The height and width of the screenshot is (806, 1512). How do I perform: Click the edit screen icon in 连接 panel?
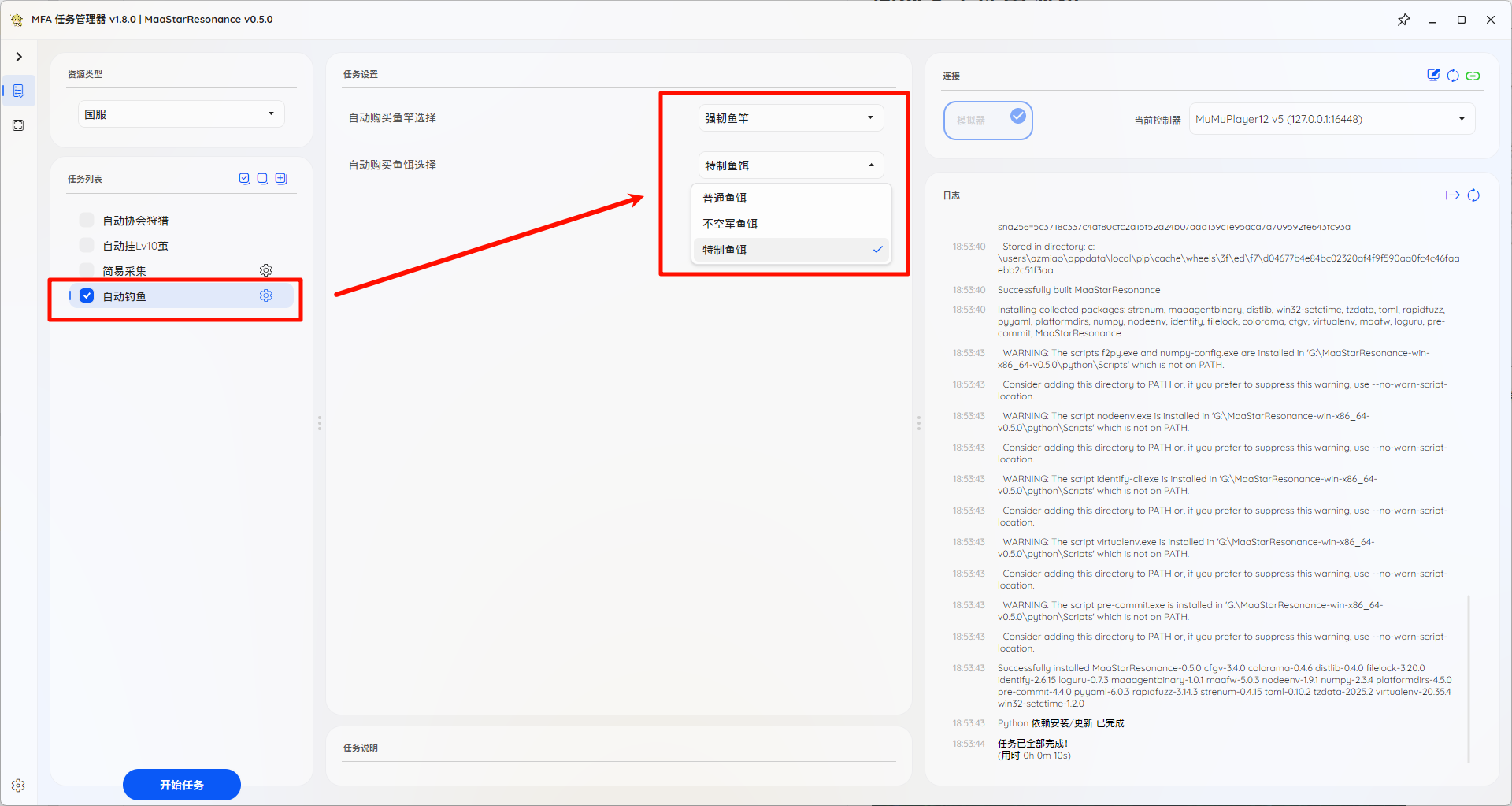point(1433,75)
